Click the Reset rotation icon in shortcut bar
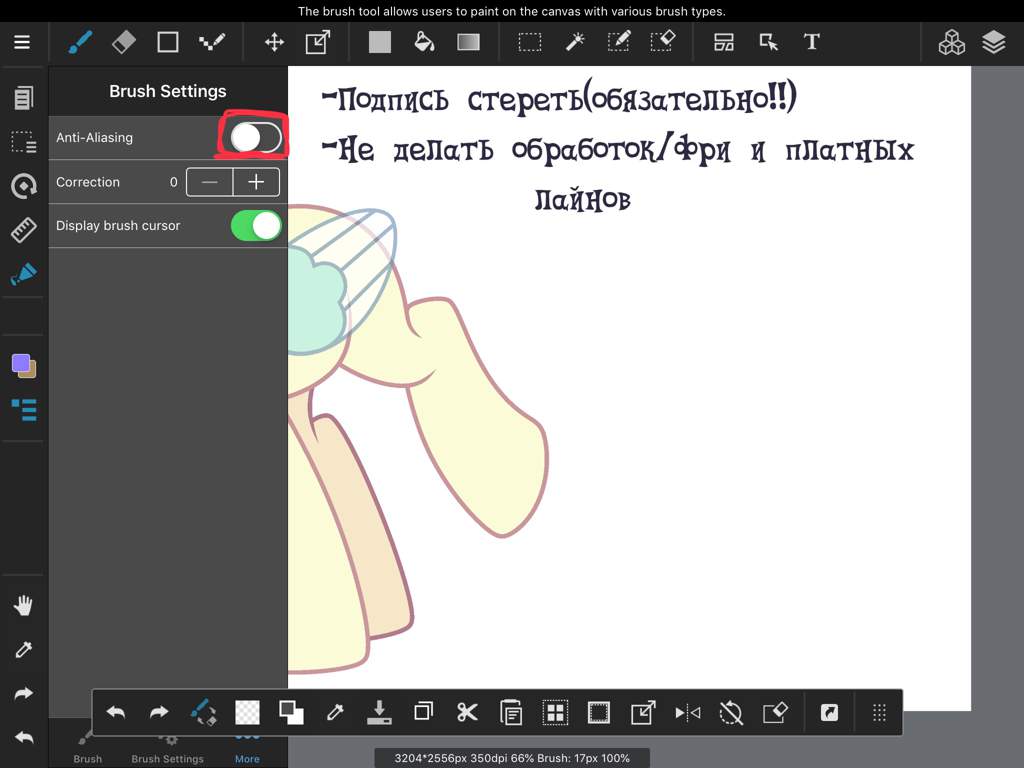The width and height of the screenshot is (1024, 768). pos(731,712)
